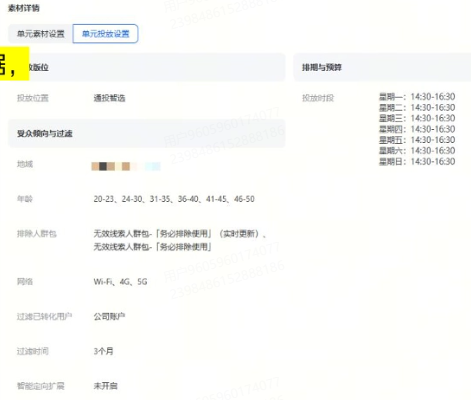The height and width of the screenshot is (400, 471).
Task: Click the 通投智选 value
Action: (x=109, y=98)
